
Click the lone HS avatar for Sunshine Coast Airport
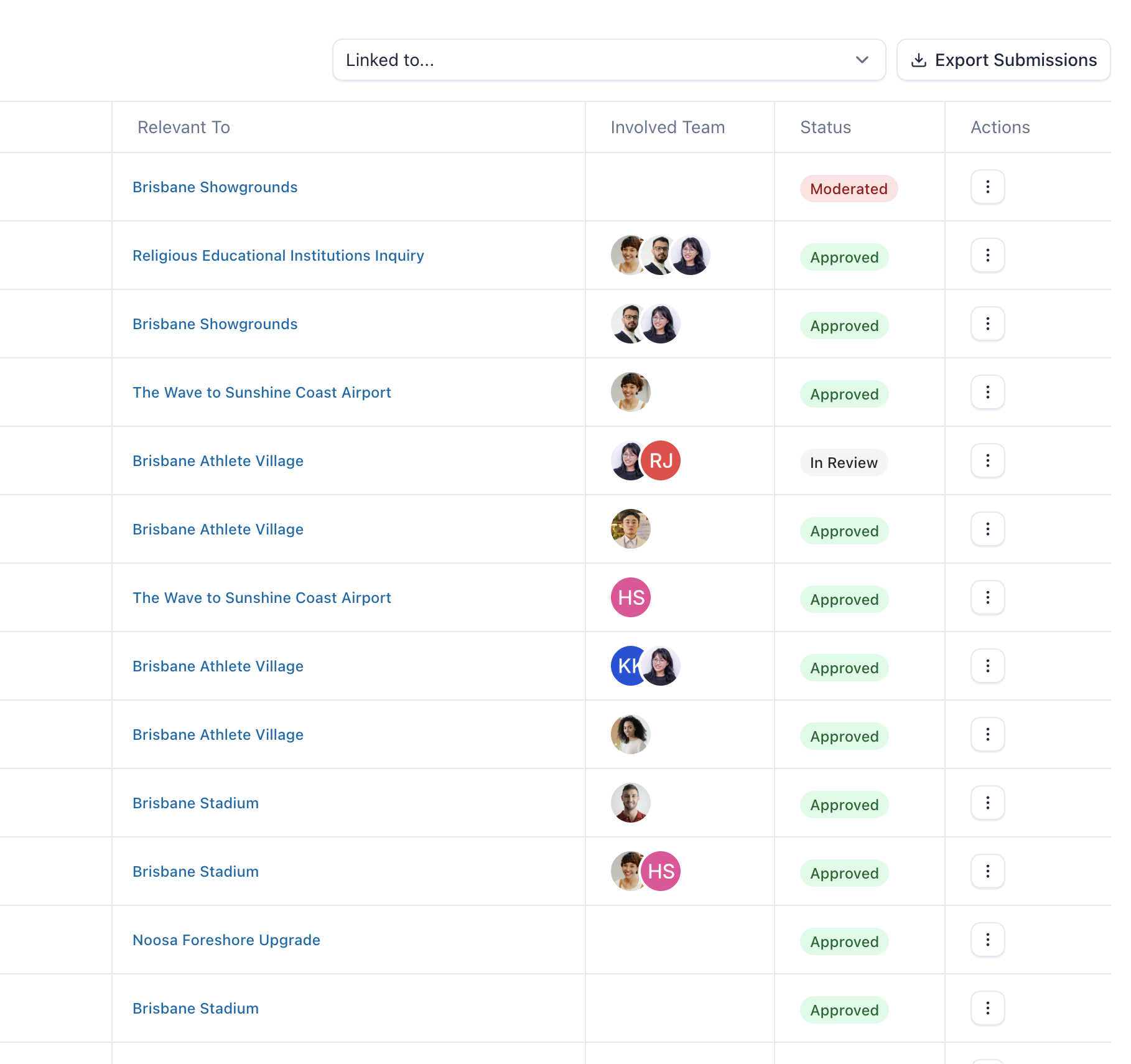pos(631,597)
